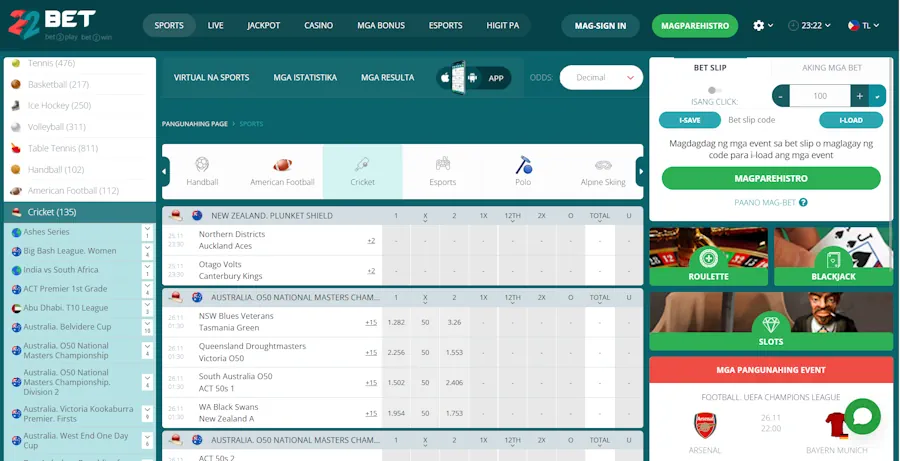Switch to the Bet Slip tab

[710, 68]
